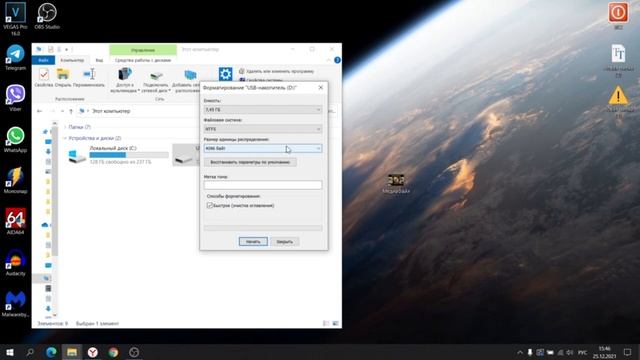Screen dimensions: 640x360
Task: Switch Explorer to large icons view
Action: [335, 323]
